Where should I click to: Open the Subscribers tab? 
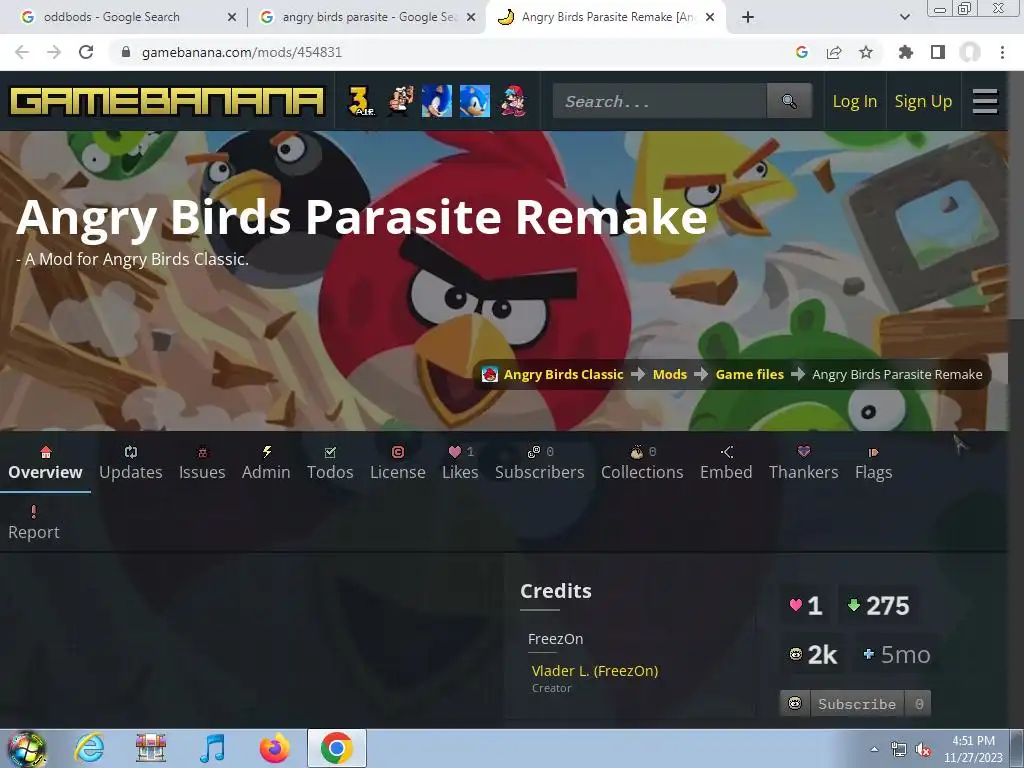click(539, 463)
